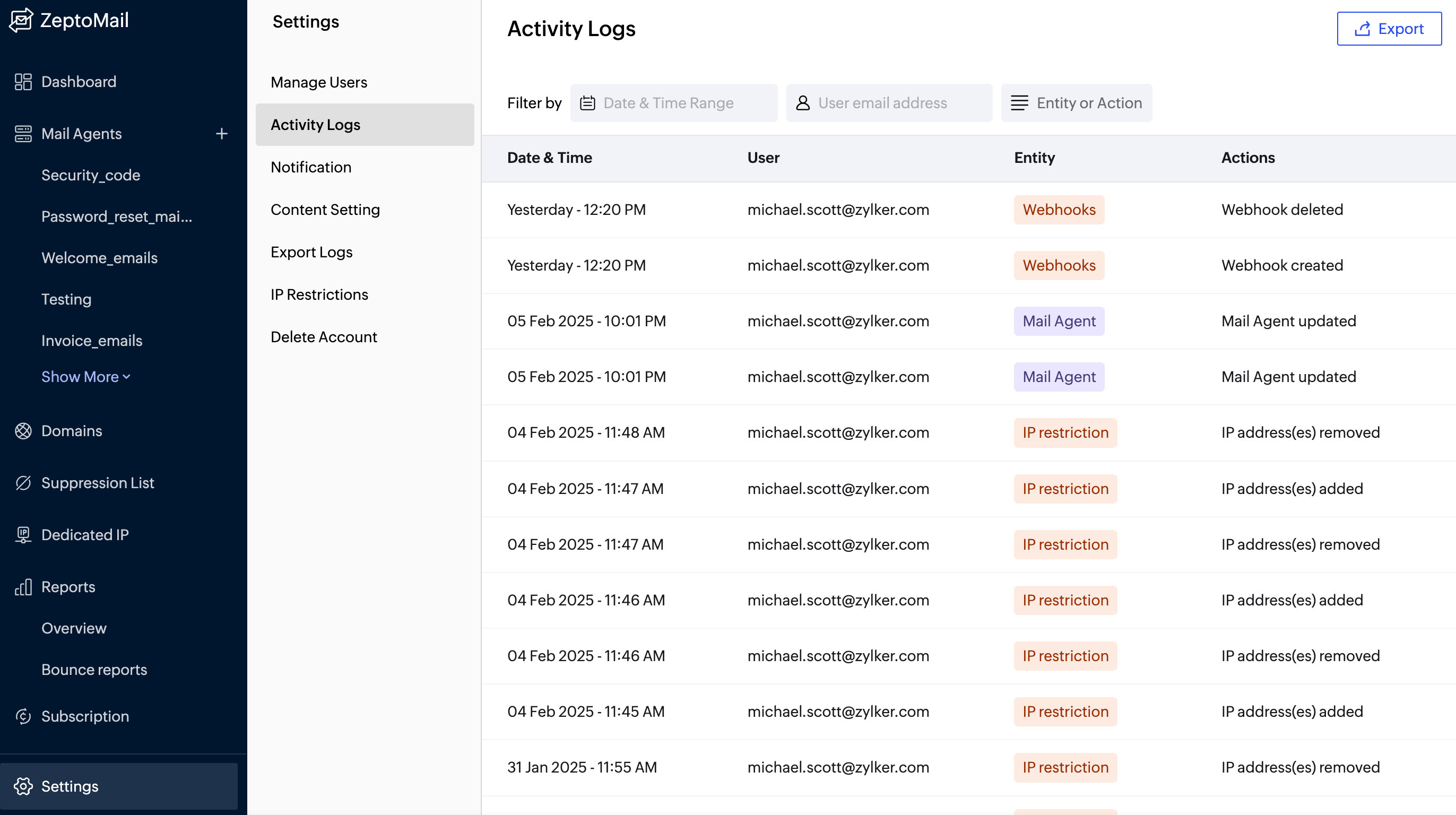
Task: Click the Webhooks tag in first row
Action: (1059, 210)
